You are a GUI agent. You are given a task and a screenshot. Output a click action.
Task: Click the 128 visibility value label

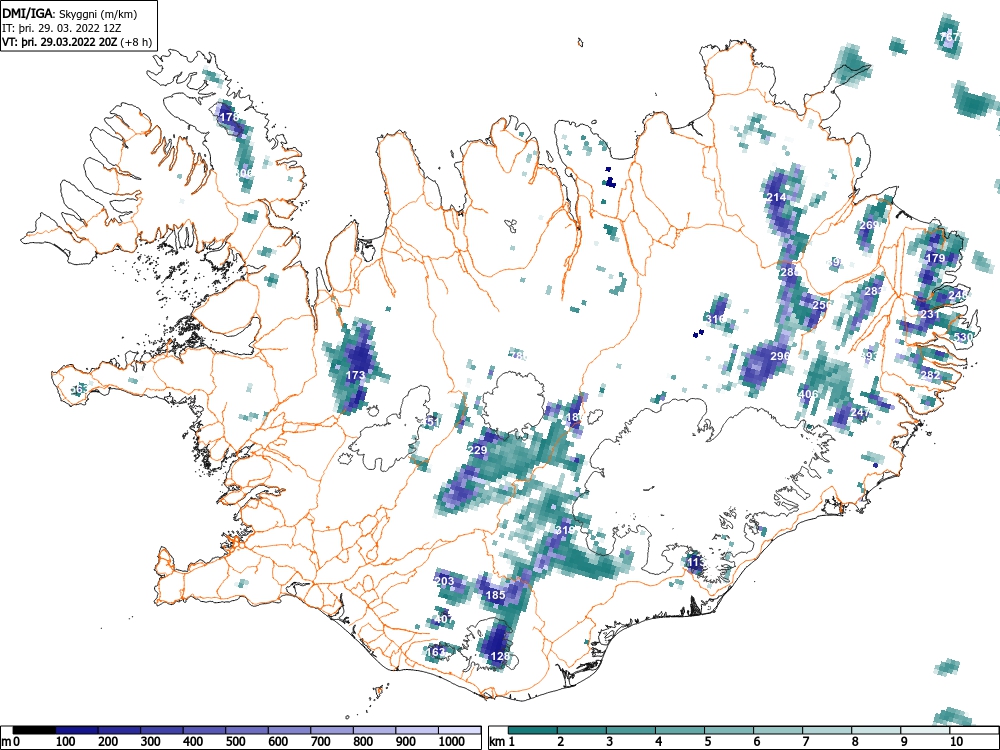[501, 656]
